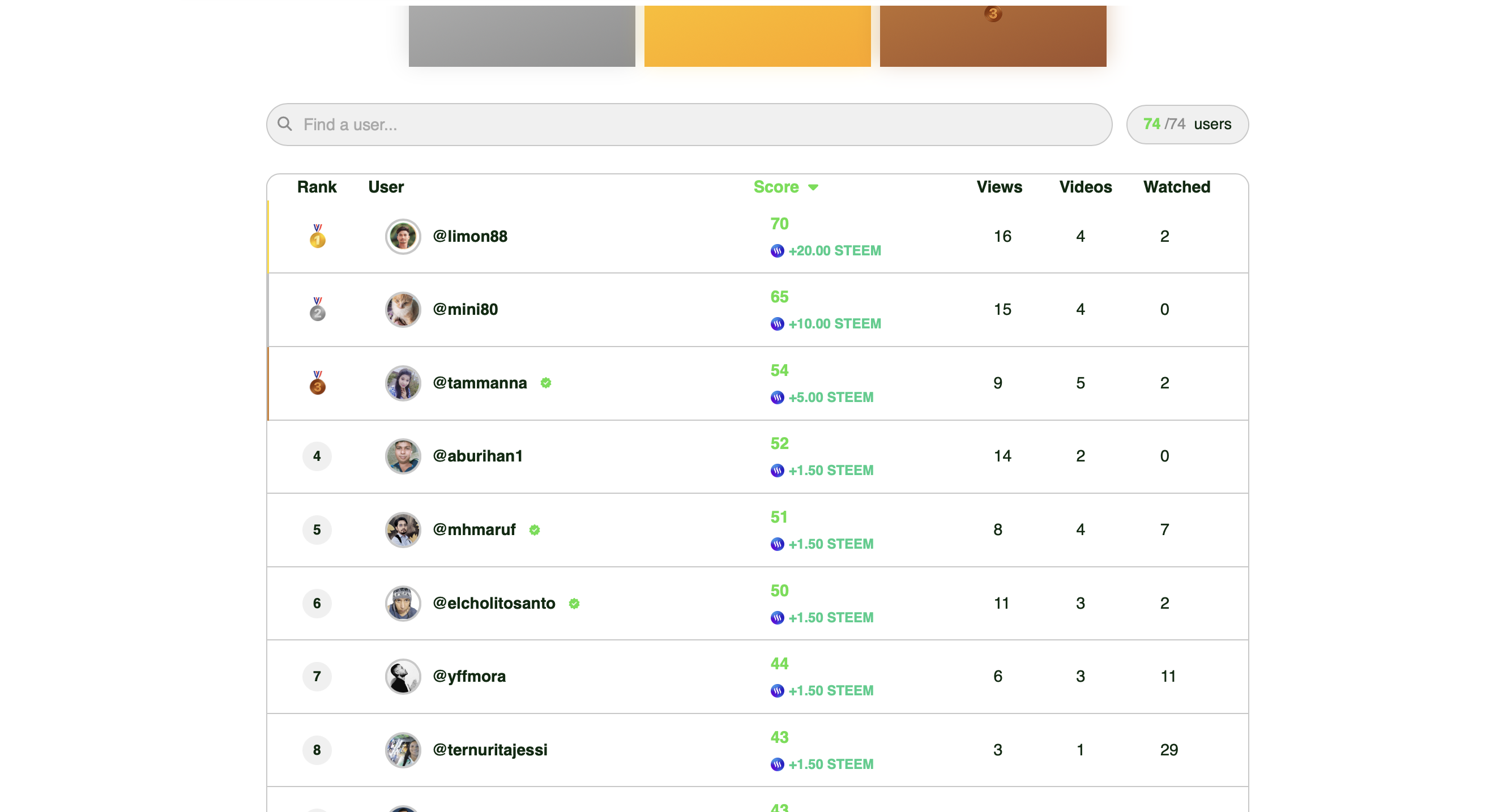
Task: Click the STEEM coin icon in @limon88's row
Action: (x=777, y=251)
